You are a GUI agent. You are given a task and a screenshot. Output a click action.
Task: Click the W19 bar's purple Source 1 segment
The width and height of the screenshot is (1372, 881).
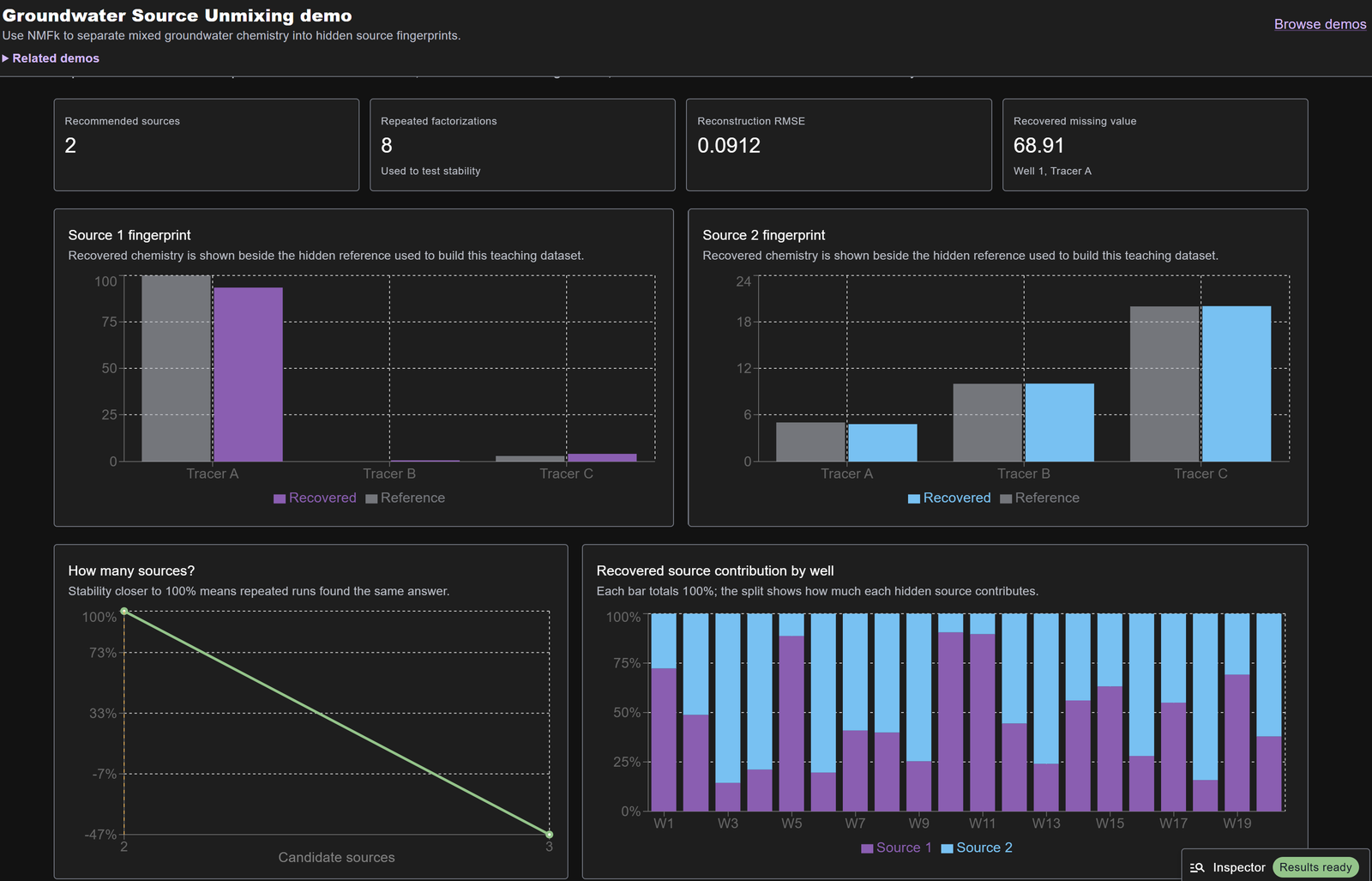coord(1237,743)
